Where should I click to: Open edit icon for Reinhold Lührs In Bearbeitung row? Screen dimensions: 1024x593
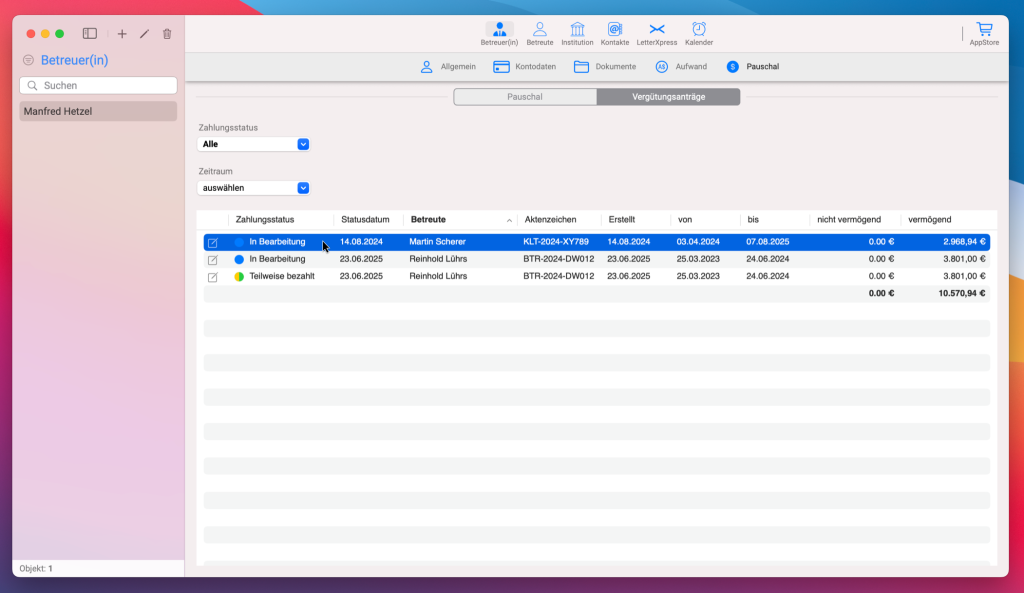[x=212, y=259]
